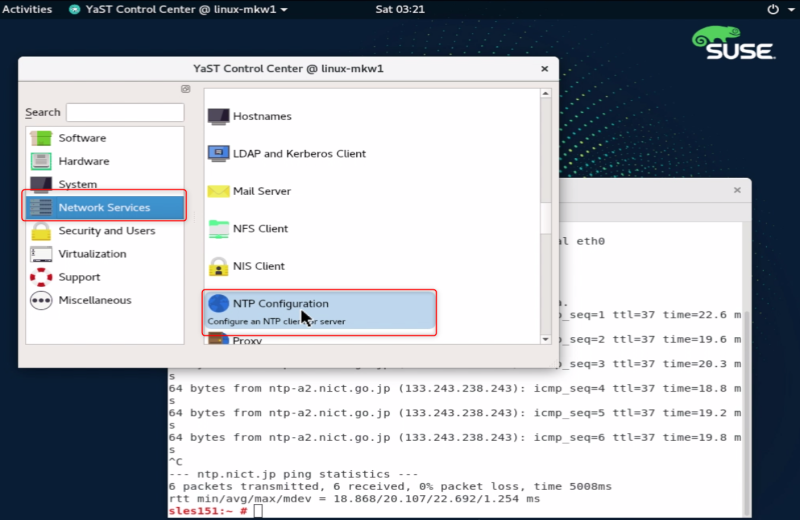Click the NIS Client padlock icon
The height and width of the screenshot is (520, 800).
(218, 266)
